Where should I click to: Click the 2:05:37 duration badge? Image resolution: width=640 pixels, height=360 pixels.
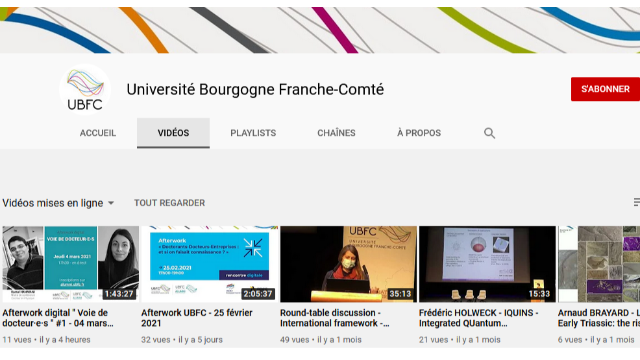258,294
